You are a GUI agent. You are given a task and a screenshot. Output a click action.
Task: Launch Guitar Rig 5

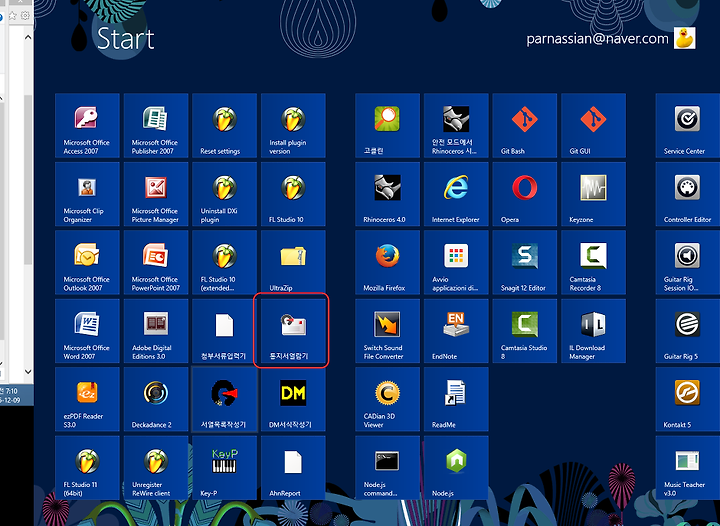[x=687, y=330]
